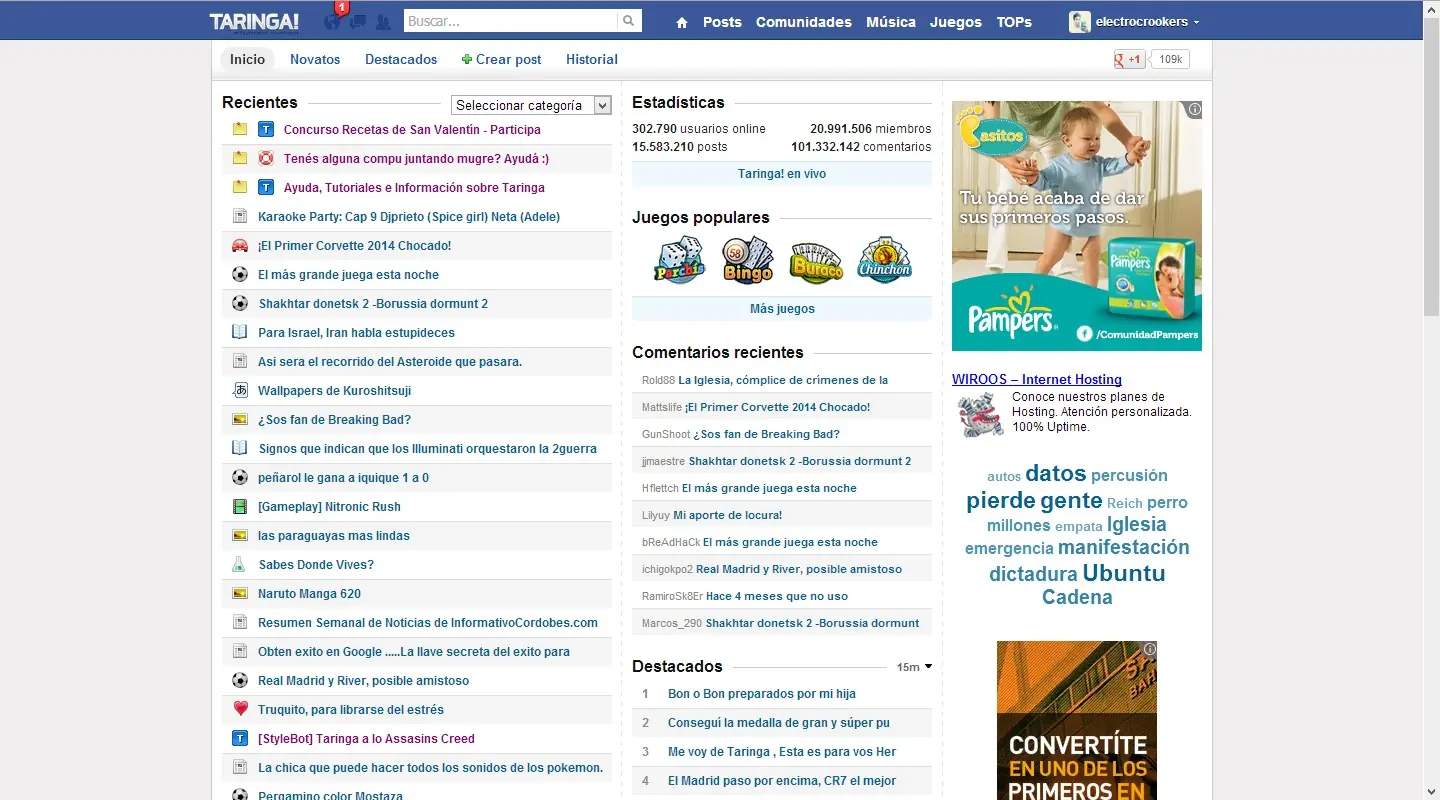Click the image icon beside Naruto Manga 620
The width and height of the screenshot is (1440, 800).
pos(240,594)
